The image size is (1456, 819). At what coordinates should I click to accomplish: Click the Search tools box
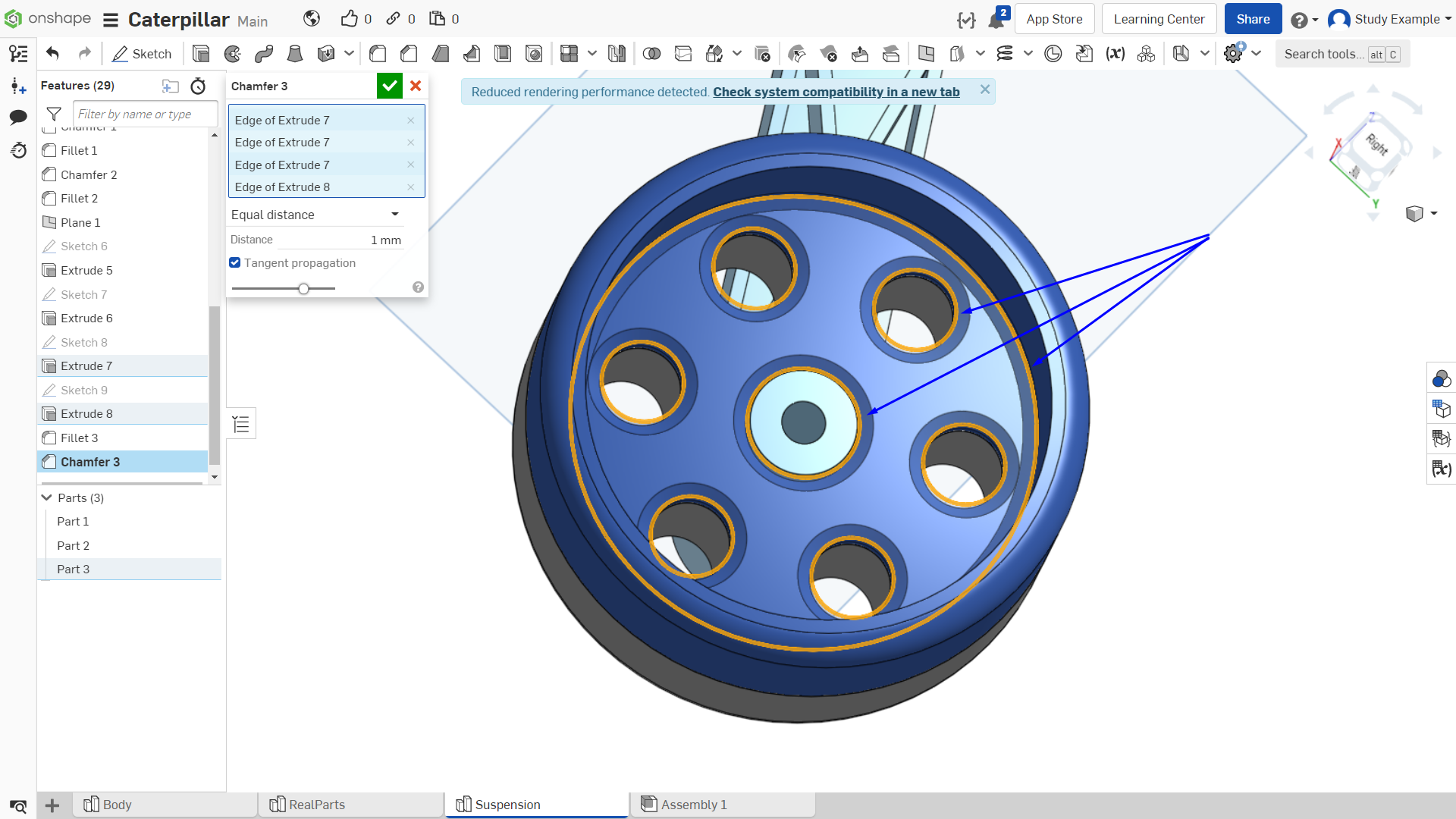click(1342, 54)
